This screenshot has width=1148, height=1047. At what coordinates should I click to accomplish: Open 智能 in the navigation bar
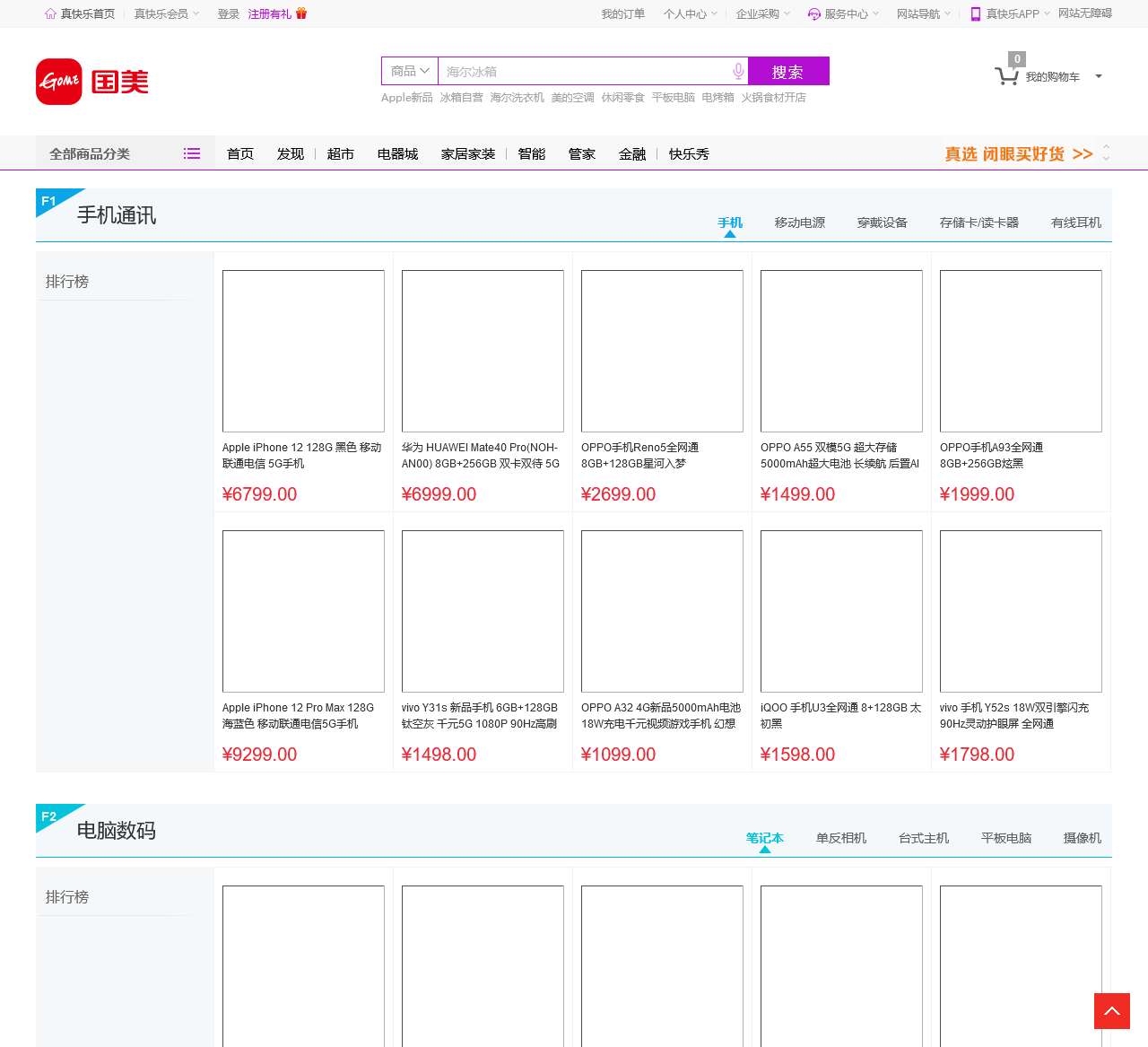(x=532, y=153)
